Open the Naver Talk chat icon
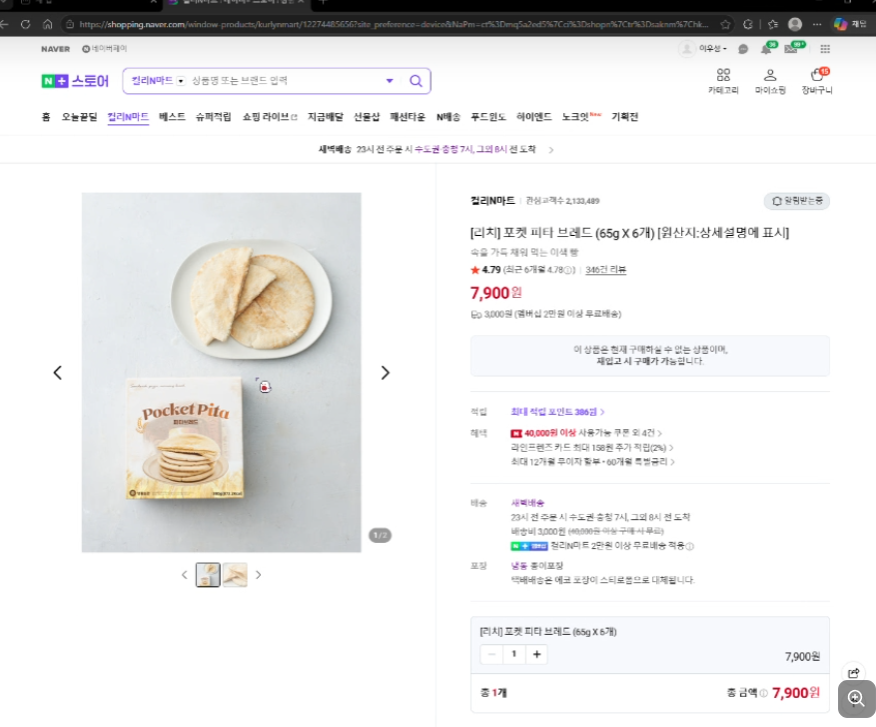This screenshot has width=876, height=727. tap(743, 49)
